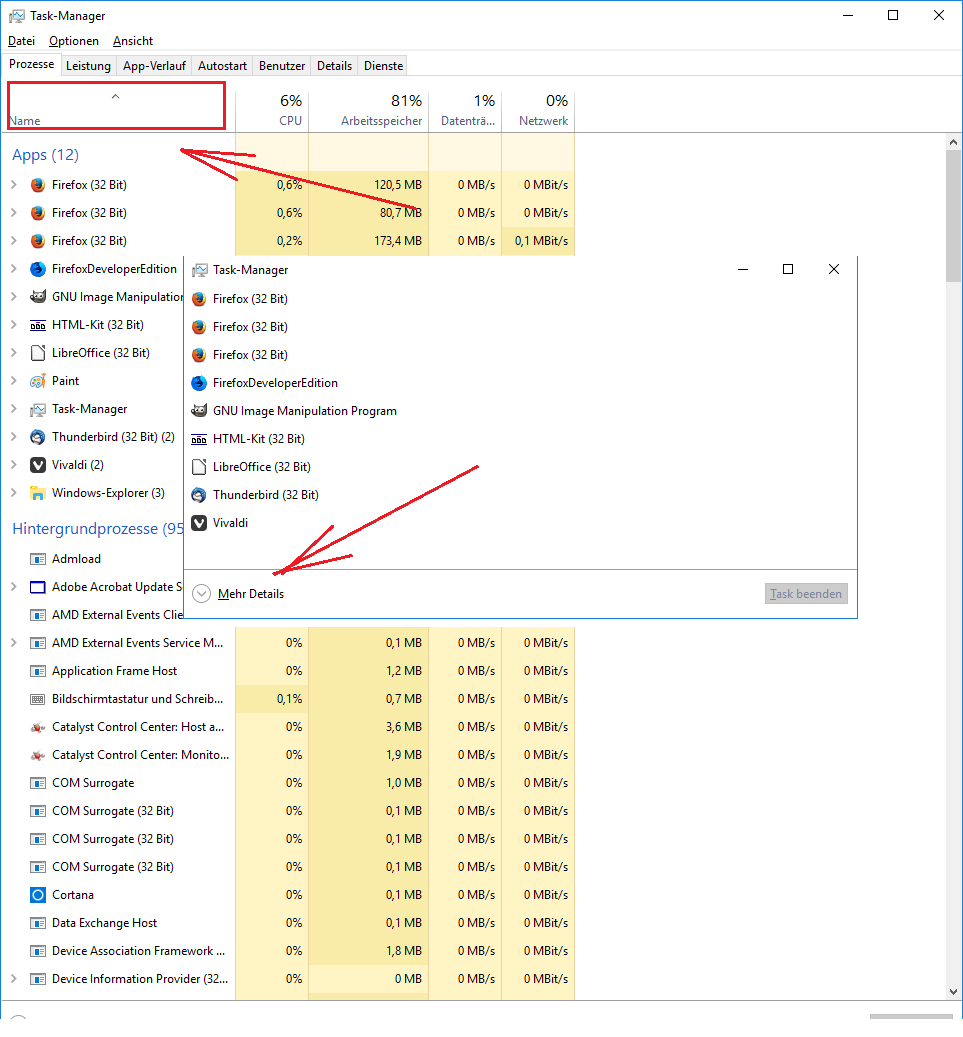The image size is (963, 1037).
Task: Click Catalyst Control Center: Host icon
Action: 38,727
